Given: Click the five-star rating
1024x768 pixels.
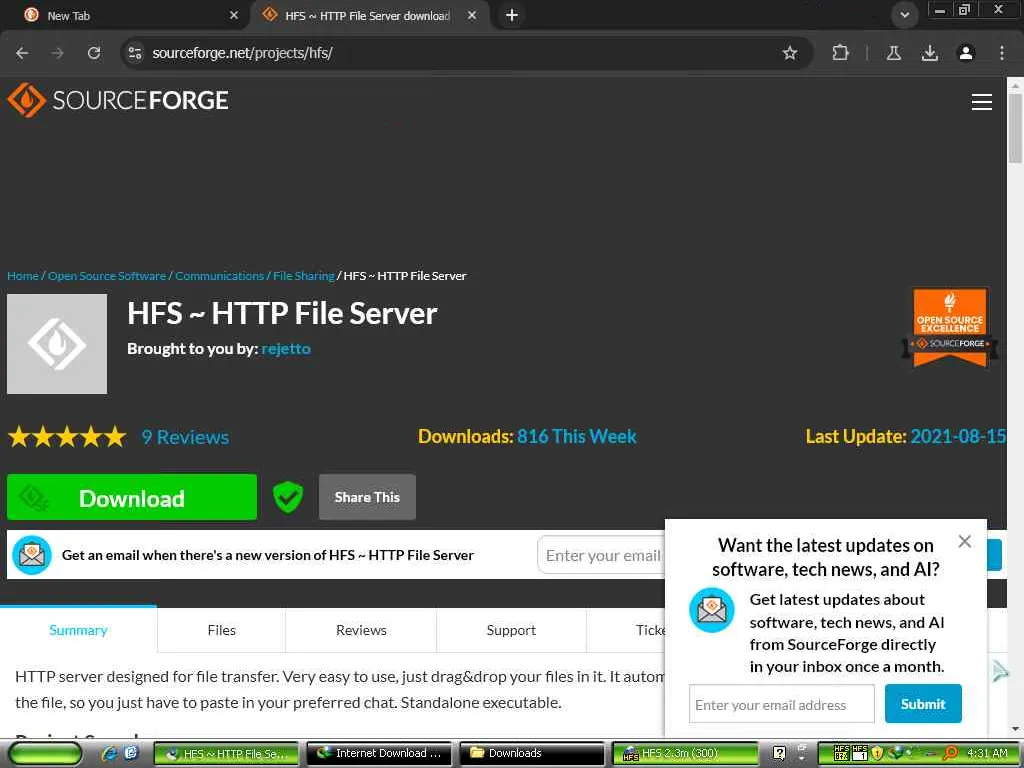Looking at the screenshot, I should pyautogui.click(x=67, y=436).
